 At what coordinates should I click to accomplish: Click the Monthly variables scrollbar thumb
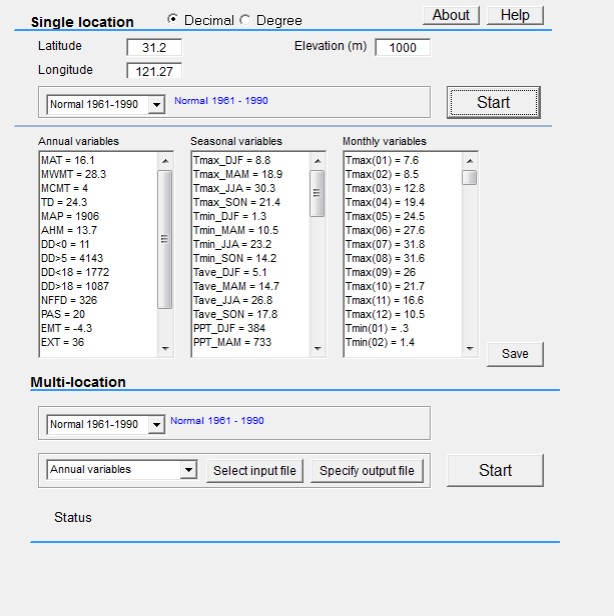(x=469, y=177)
